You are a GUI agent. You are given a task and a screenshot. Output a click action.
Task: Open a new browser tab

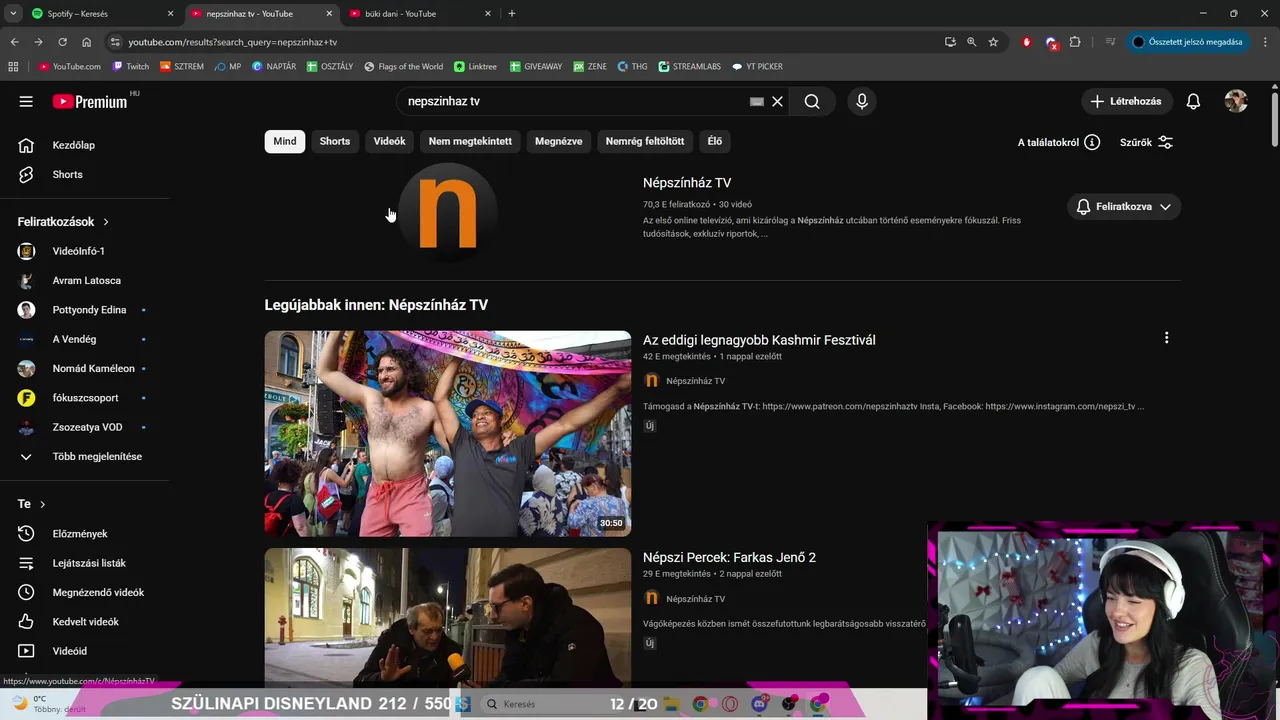(512, 14)
